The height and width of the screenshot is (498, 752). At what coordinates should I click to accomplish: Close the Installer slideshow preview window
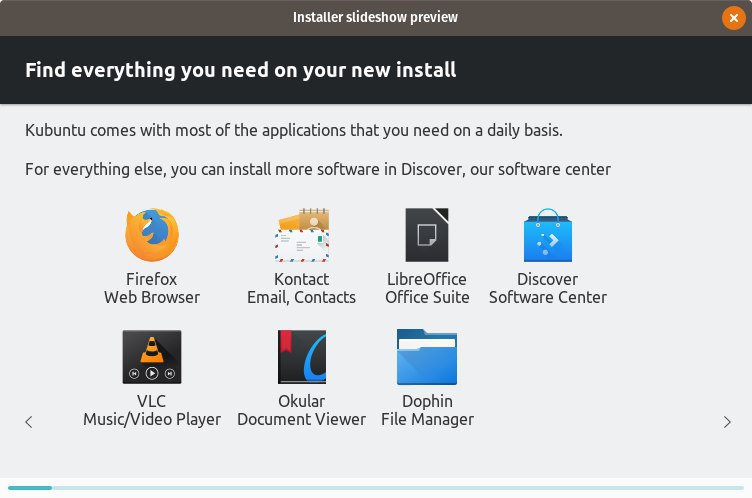coord(734,18)
